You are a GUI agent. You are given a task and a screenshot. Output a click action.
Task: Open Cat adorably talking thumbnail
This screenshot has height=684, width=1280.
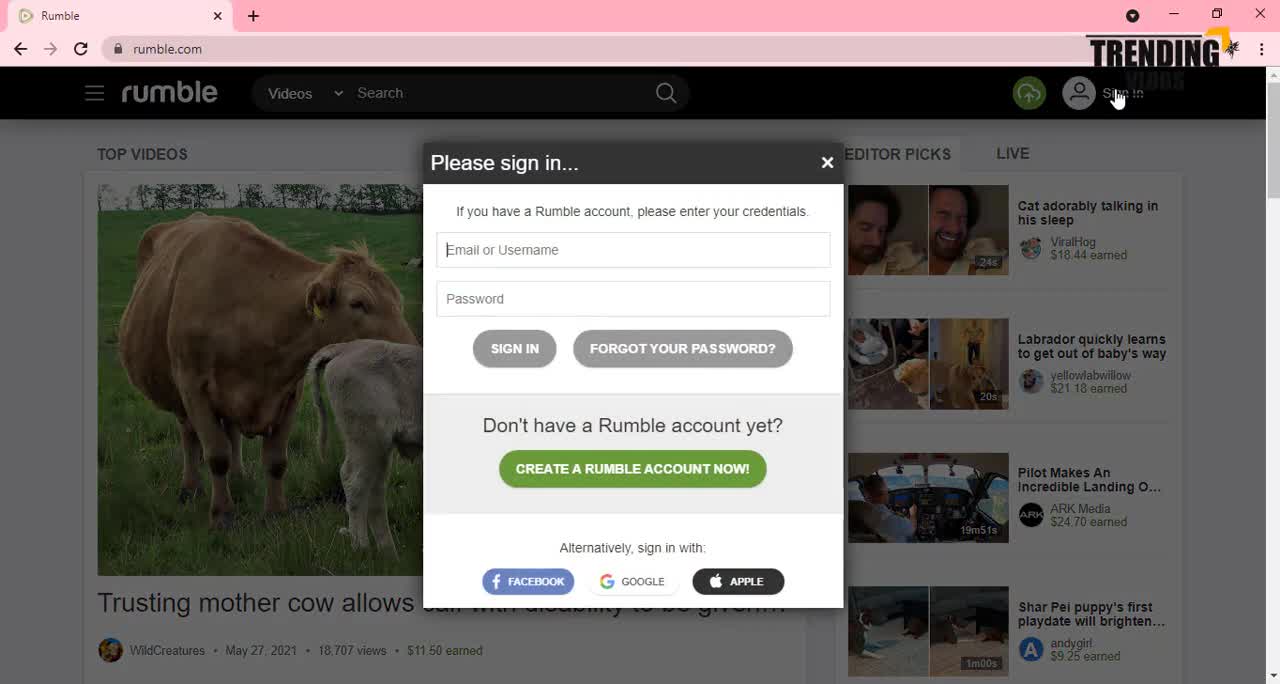tap(928, 230)
